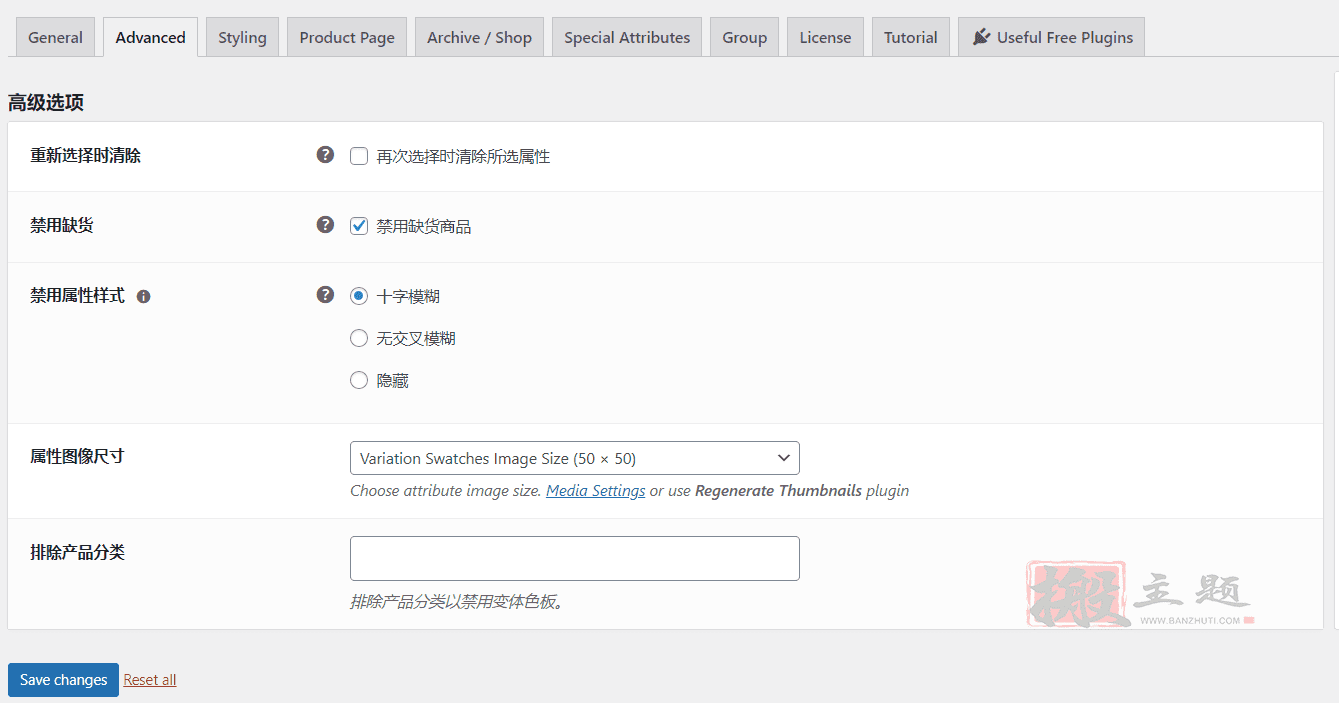The image size is (1339, 703).
Task: Click the Reset all link
Action: (150, 680)
